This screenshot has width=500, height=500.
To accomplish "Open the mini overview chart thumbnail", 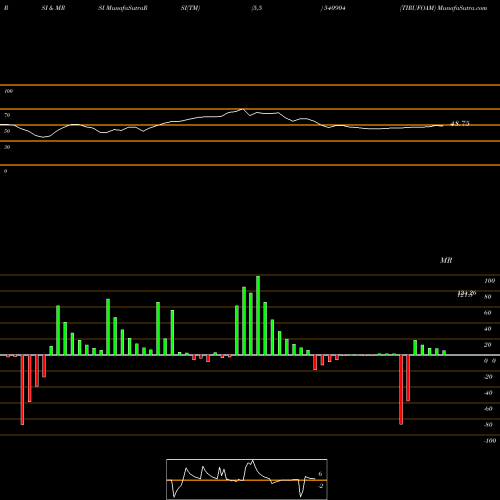I will (x=247, y=479).
